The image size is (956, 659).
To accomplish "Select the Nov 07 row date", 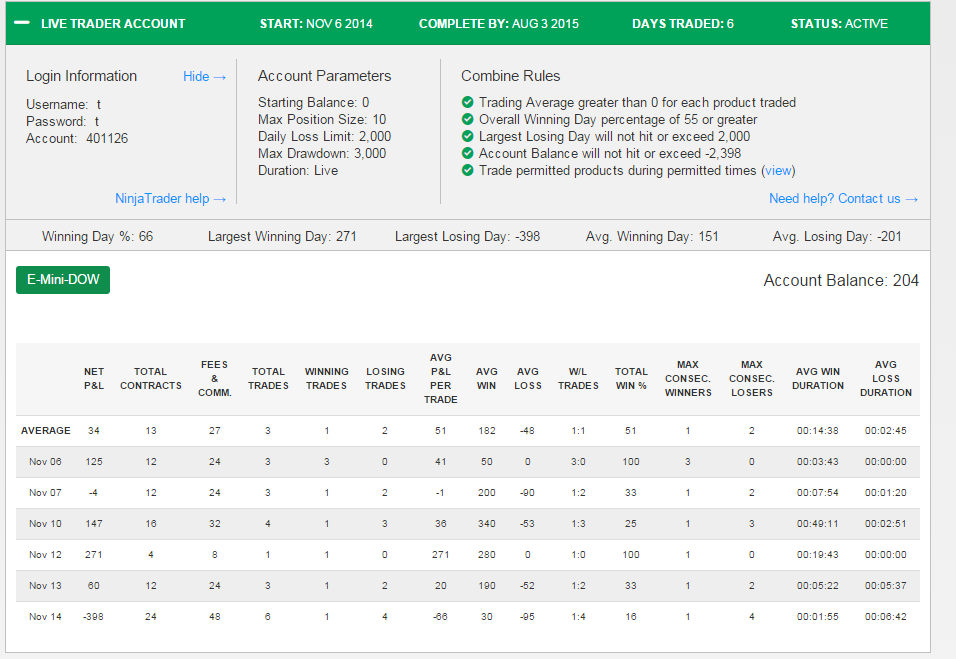I will (45, 493).
